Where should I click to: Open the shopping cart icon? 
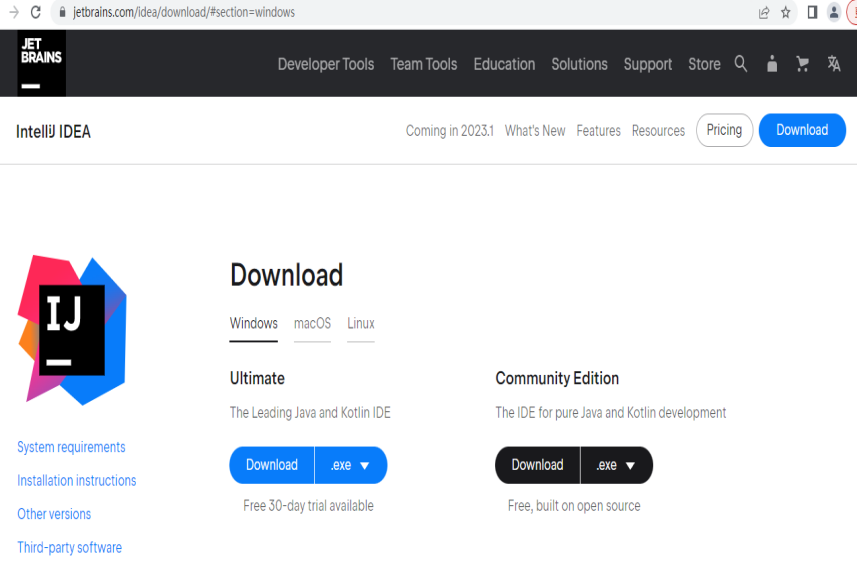(x=802, y=64)
